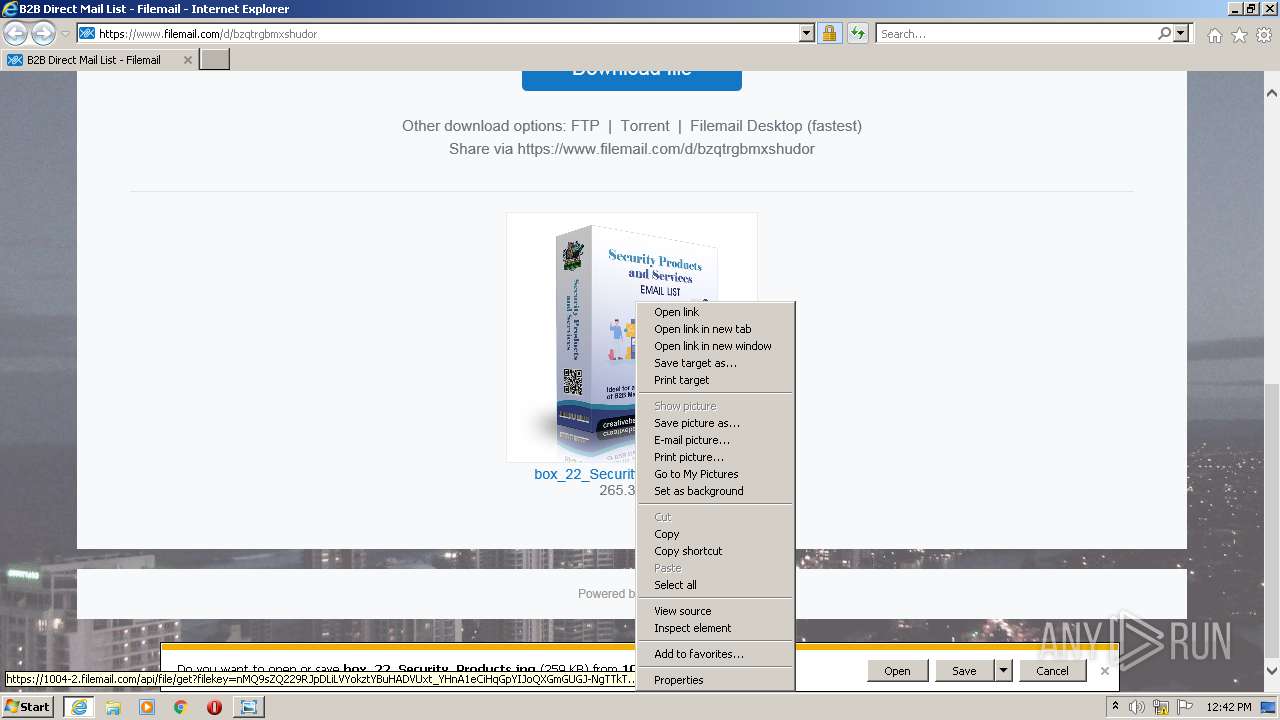
Task: Open Opera taskbar icon
Action: click(214, 706)
